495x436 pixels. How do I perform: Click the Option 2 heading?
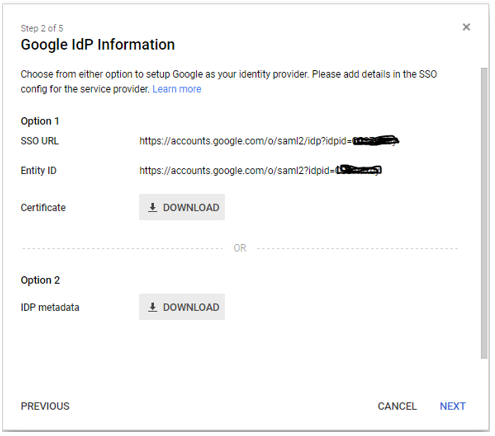[x=40, y=280]
